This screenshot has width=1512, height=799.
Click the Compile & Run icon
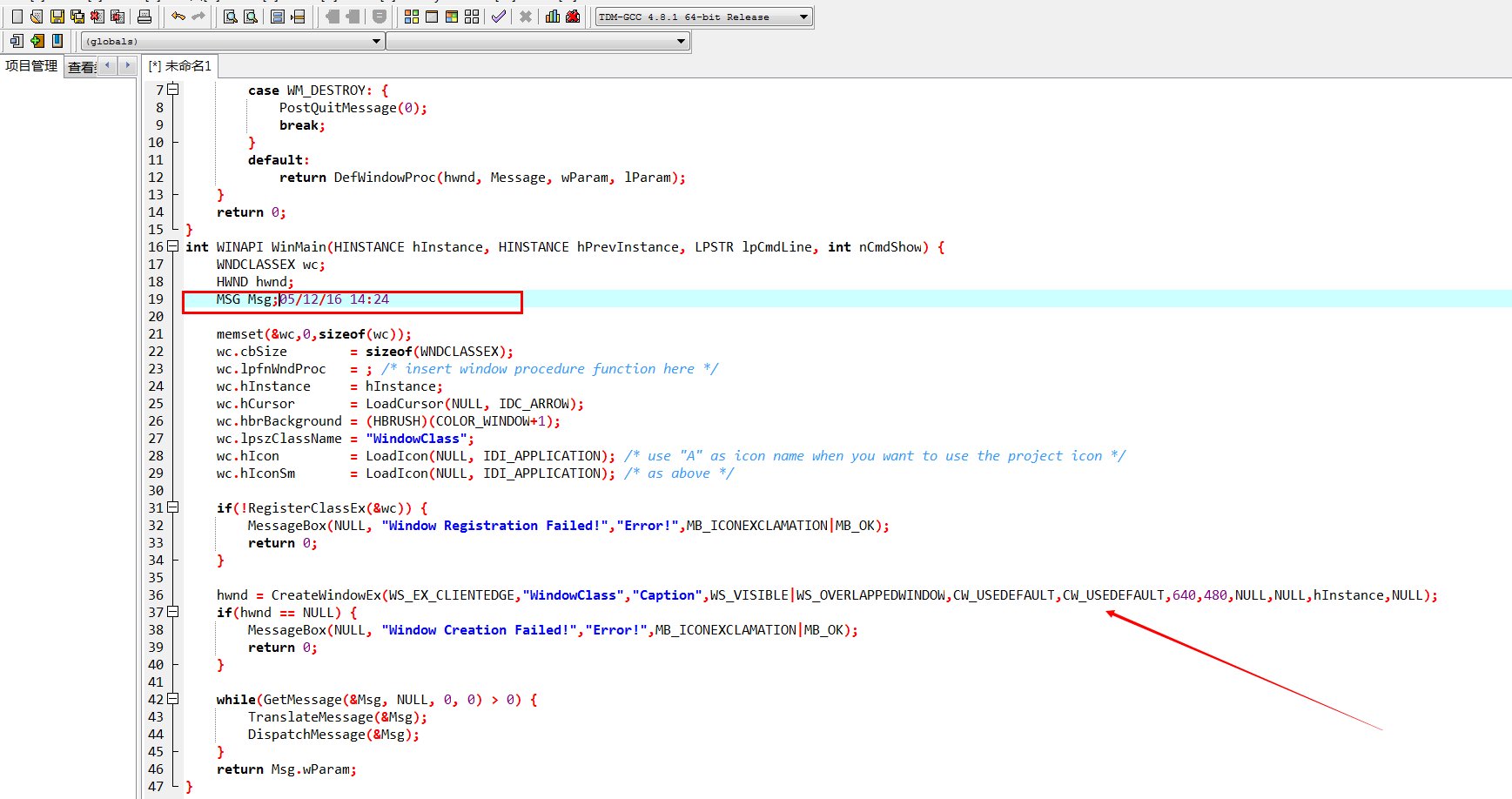452,17
